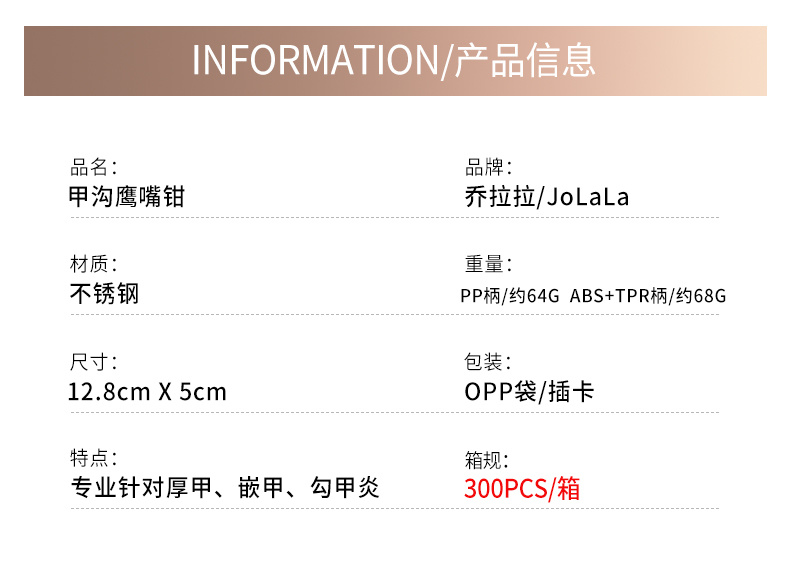Click the 尺寸 label
Screen dimensions: 790x568
pyautogui.click(x=92, y=362)
